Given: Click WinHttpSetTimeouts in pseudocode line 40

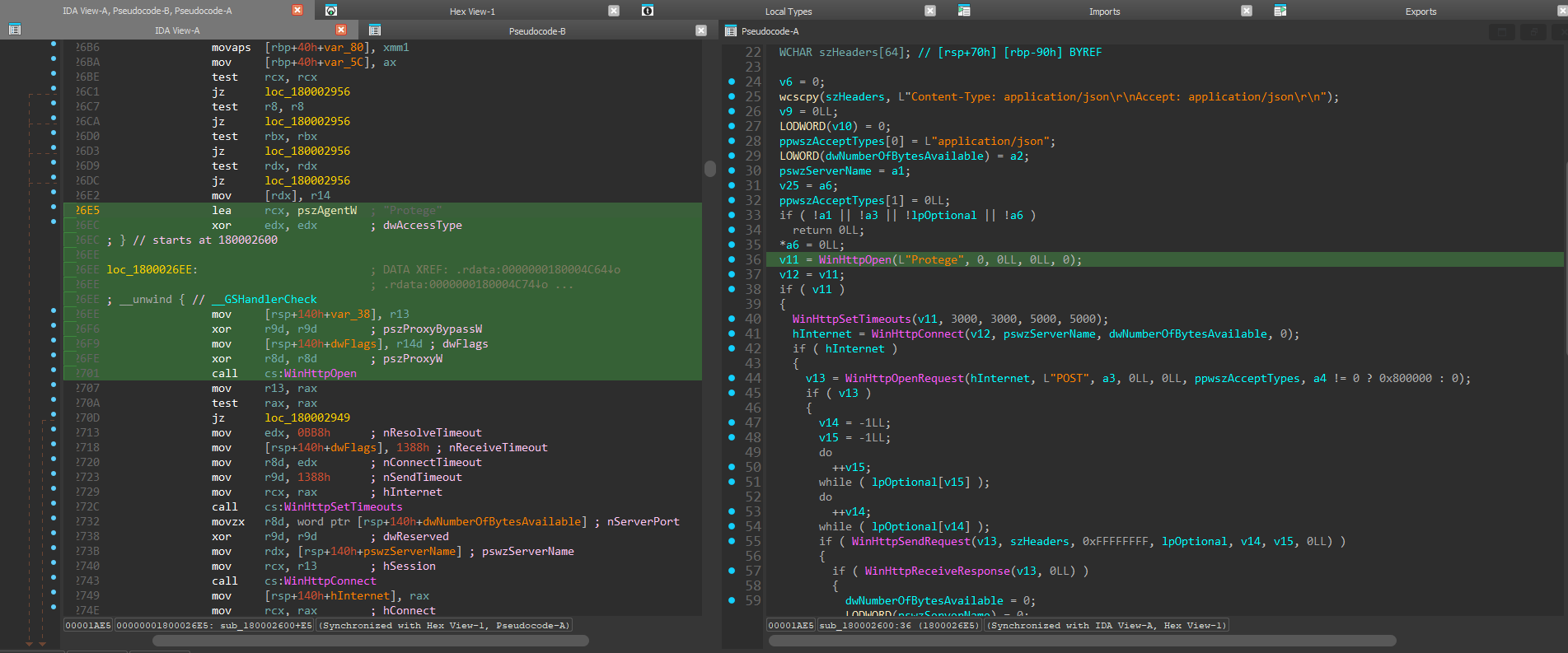Looking at the screenshot, I should [x=852, y=319].
